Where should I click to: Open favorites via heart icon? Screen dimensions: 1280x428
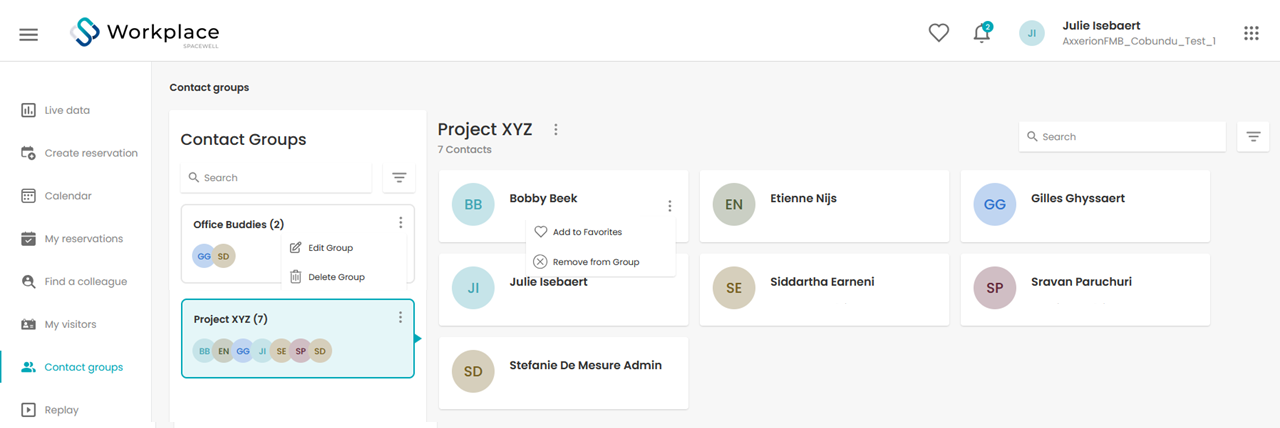[x=938, y=33]
